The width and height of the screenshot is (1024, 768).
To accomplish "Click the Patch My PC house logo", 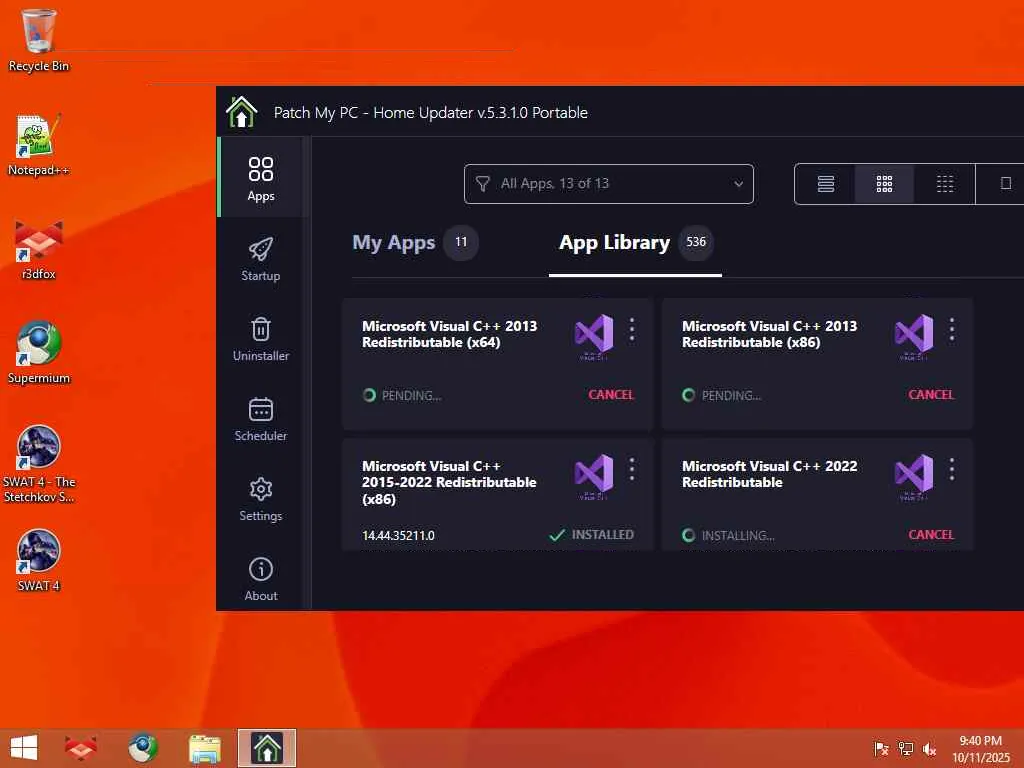I will tap(242, 112).
